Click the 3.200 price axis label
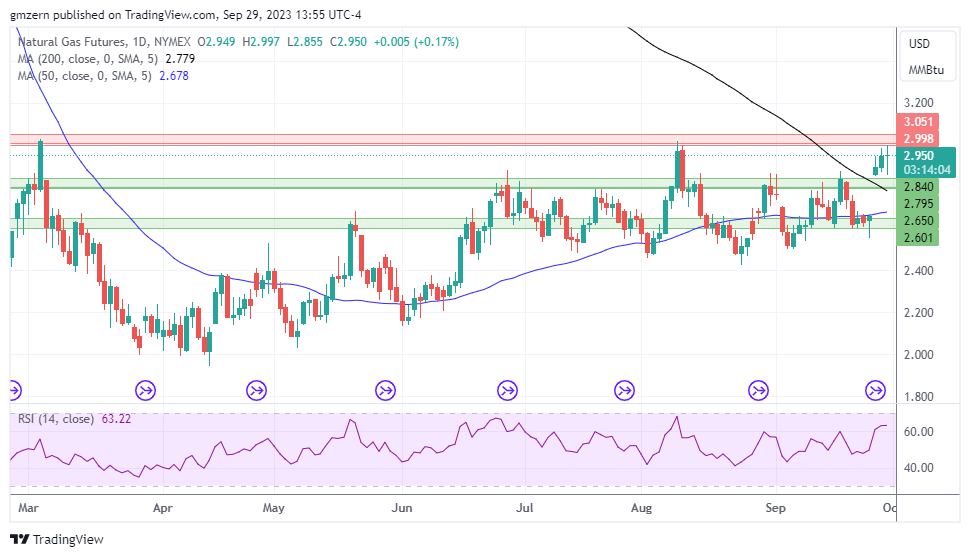The height and width of the screenshot is (557, 970). [x=919, y=103]
